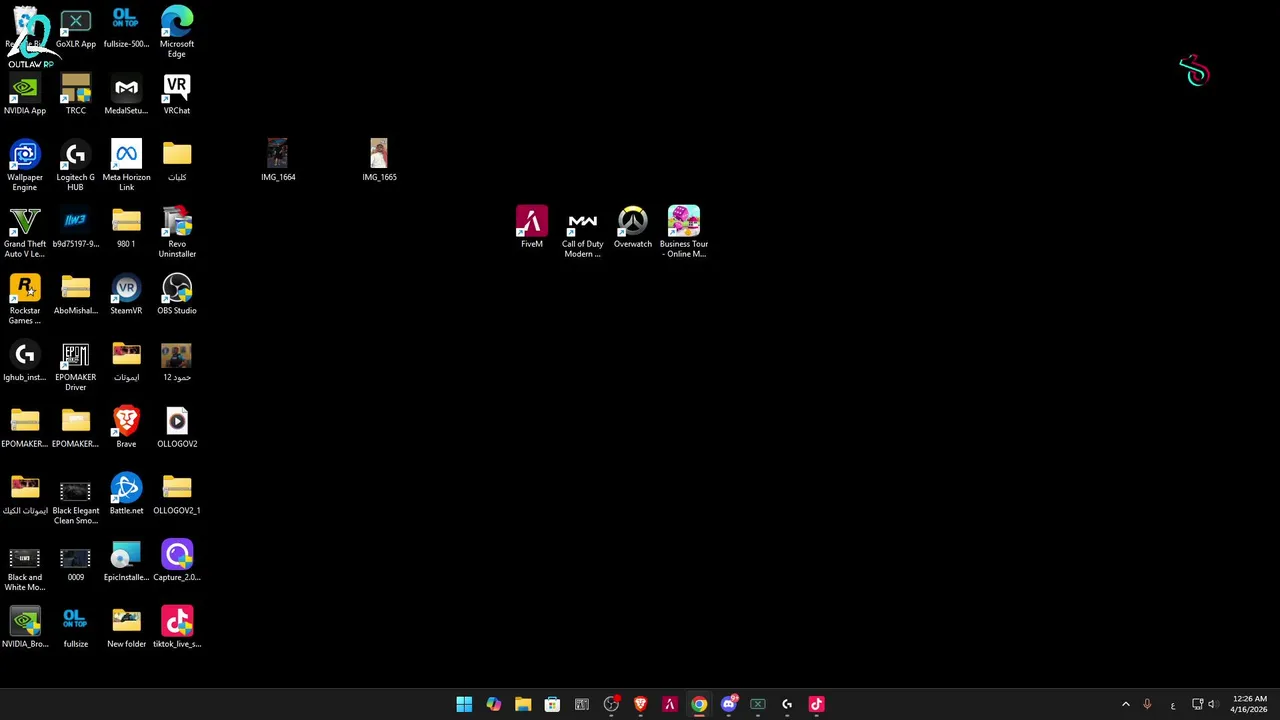Select the TRCC desktop icon
The image size is (1280, 720).
[76, 96]
